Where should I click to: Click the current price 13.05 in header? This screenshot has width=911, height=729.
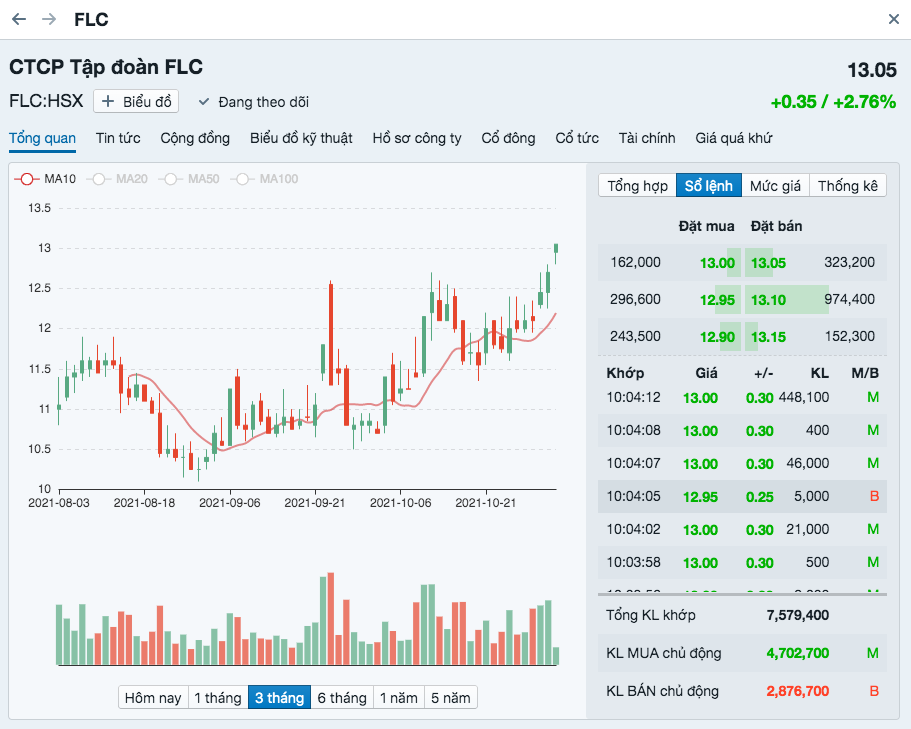point(871,70)
